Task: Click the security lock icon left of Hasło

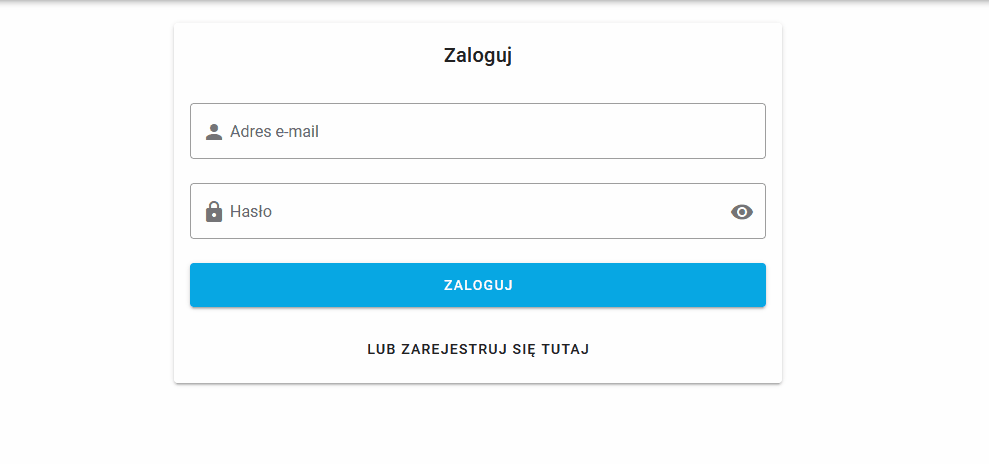Action: tap(213, 212)
